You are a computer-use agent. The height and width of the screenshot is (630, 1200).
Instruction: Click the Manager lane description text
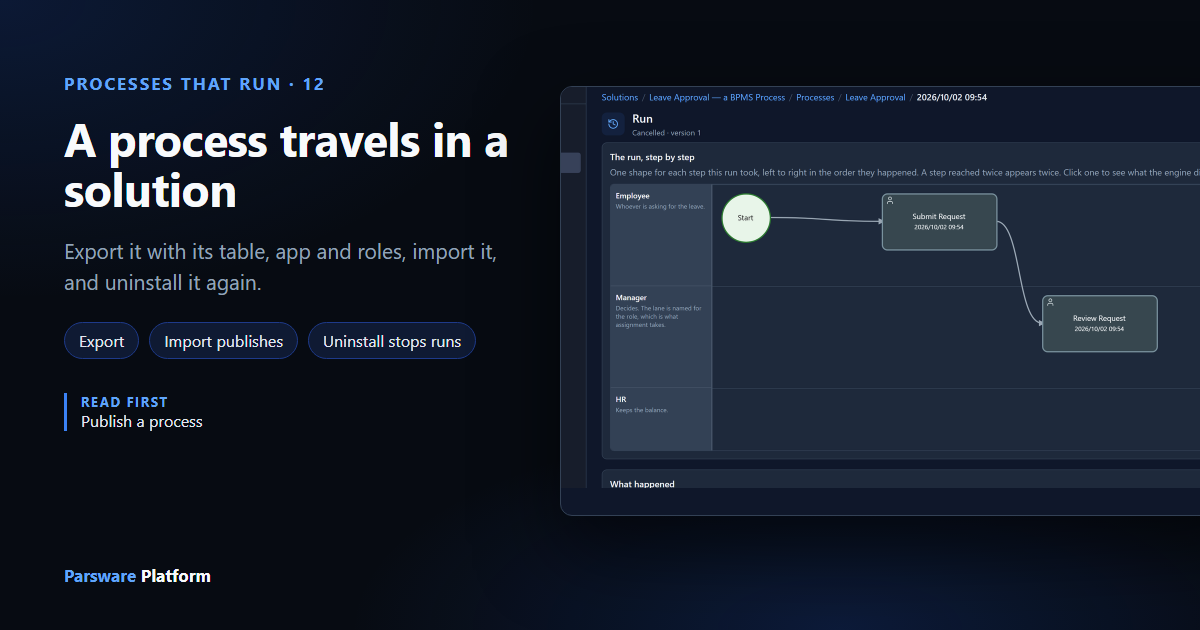pos(659,317)
